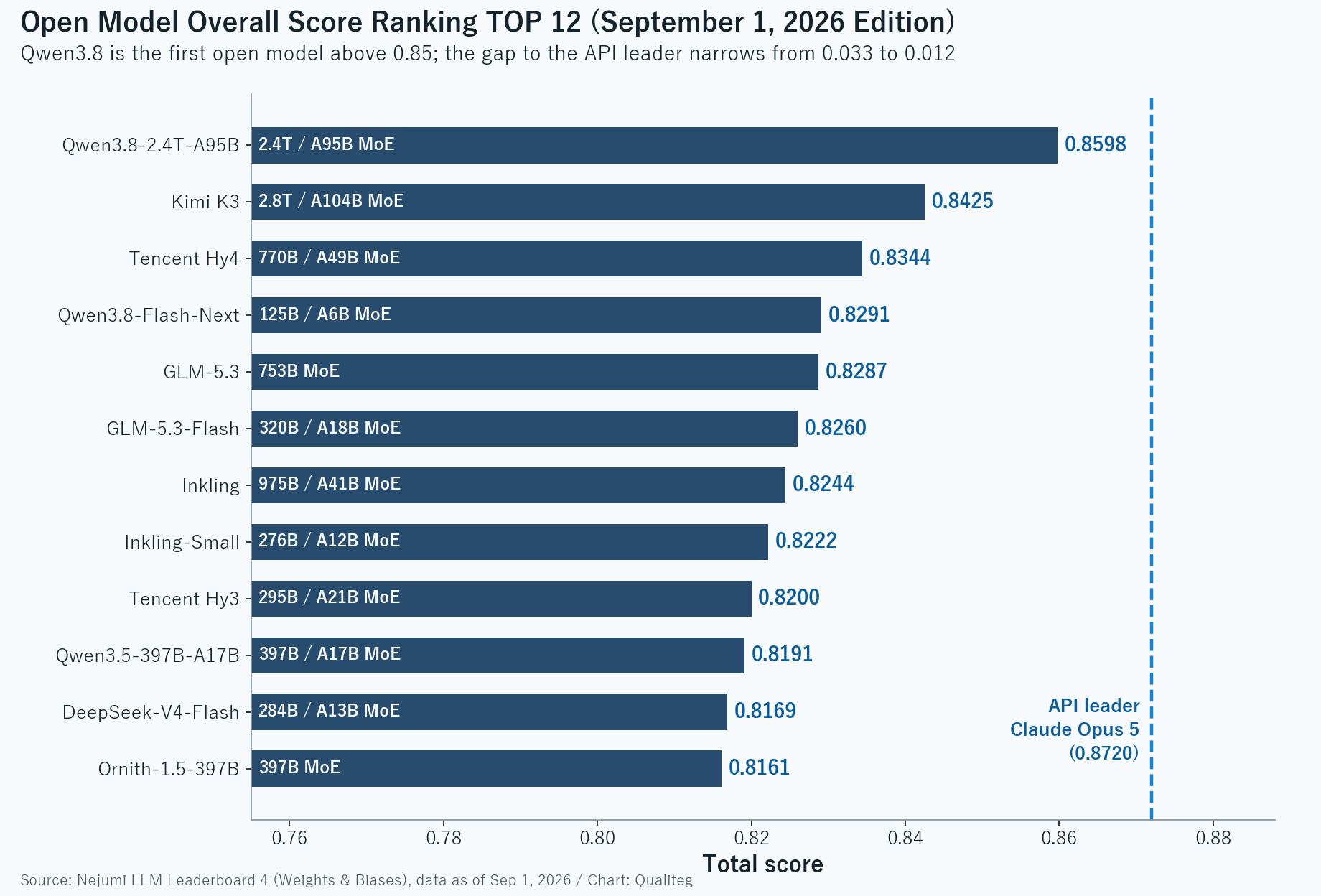
Task: Click the x-axis tick label 0.76
Action: click(289, 838)
